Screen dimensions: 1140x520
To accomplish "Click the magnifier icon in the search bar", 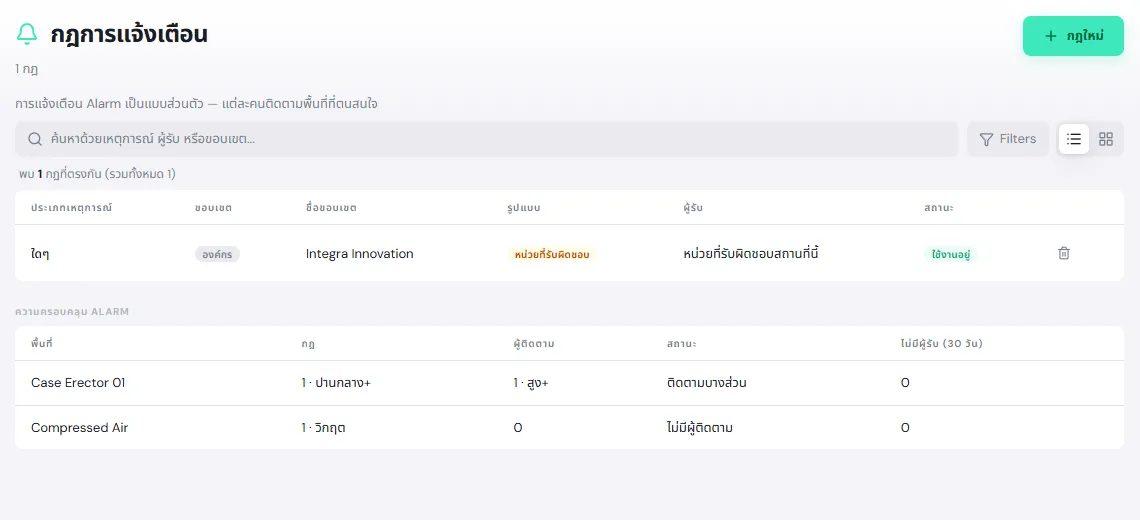I will (x=34, y=139).
